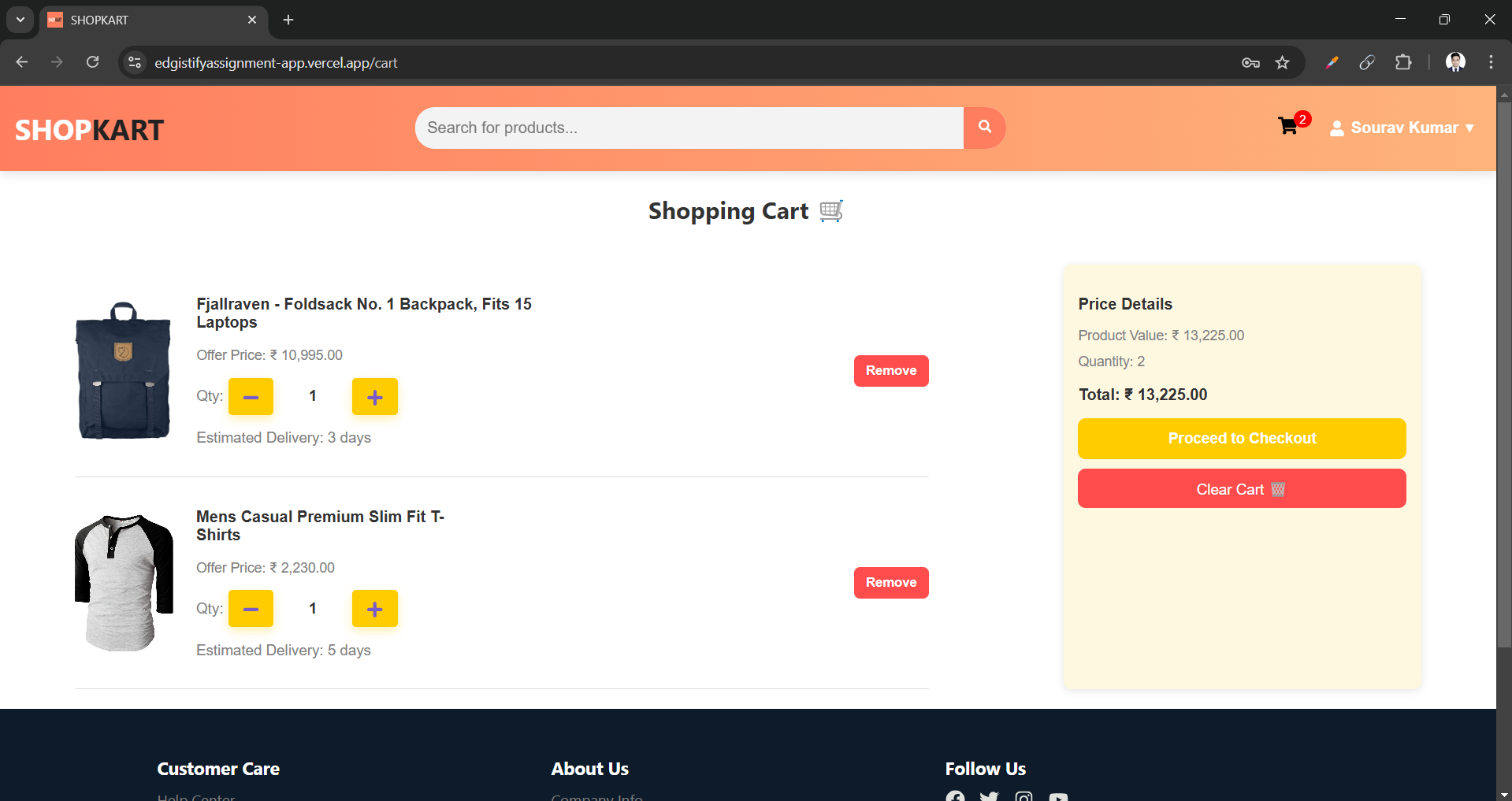Image resolution: width=1512 pixels, height=801 pixels.
Task: Open the Sourav Kumar account dropdown
Action: pos(1402,128)
